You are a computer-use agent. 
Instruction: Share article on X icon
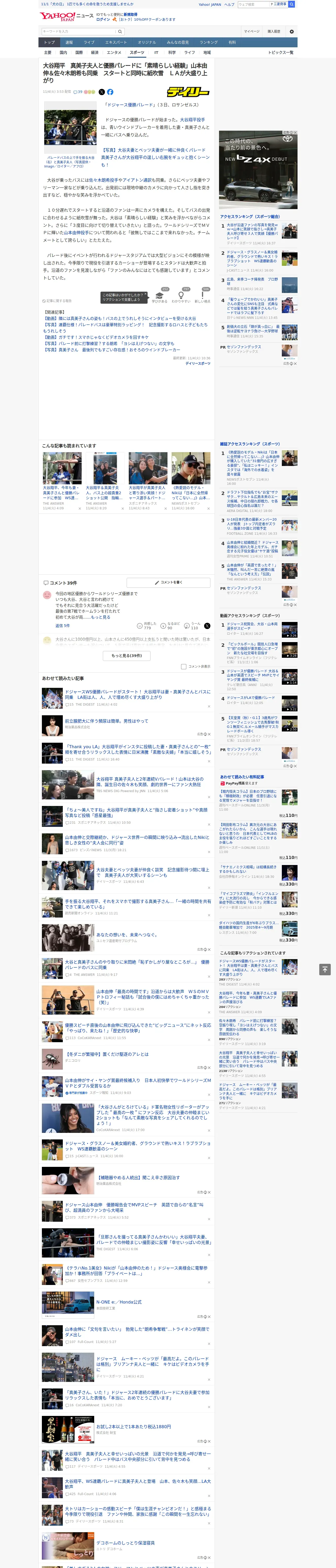click(101, 92)
